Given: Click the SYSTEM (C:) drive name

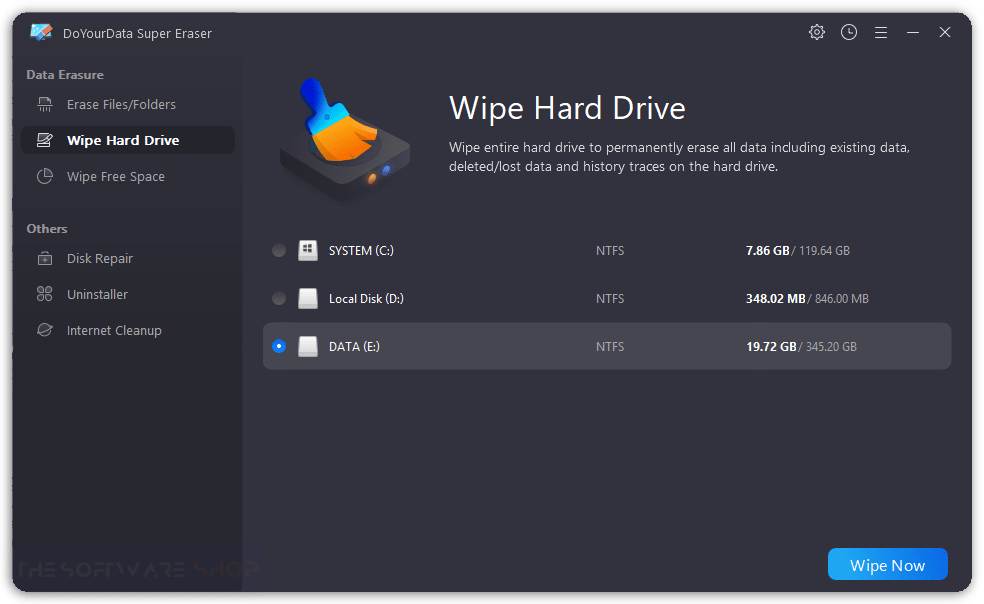Looking at the screenshot, I should (361, 251).
